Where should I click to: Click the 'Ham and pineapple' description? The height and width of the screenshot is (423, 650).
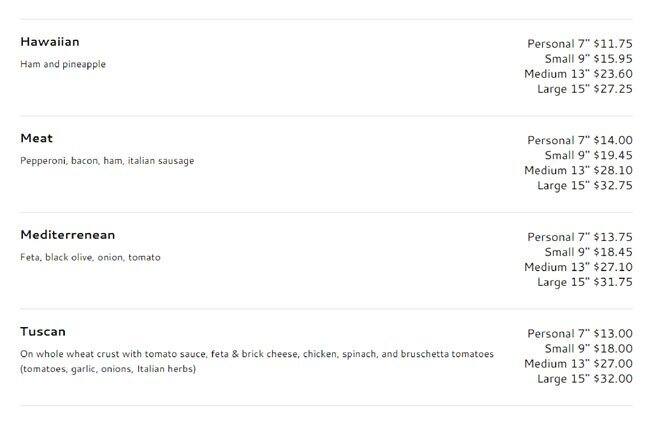pos(63,64)
